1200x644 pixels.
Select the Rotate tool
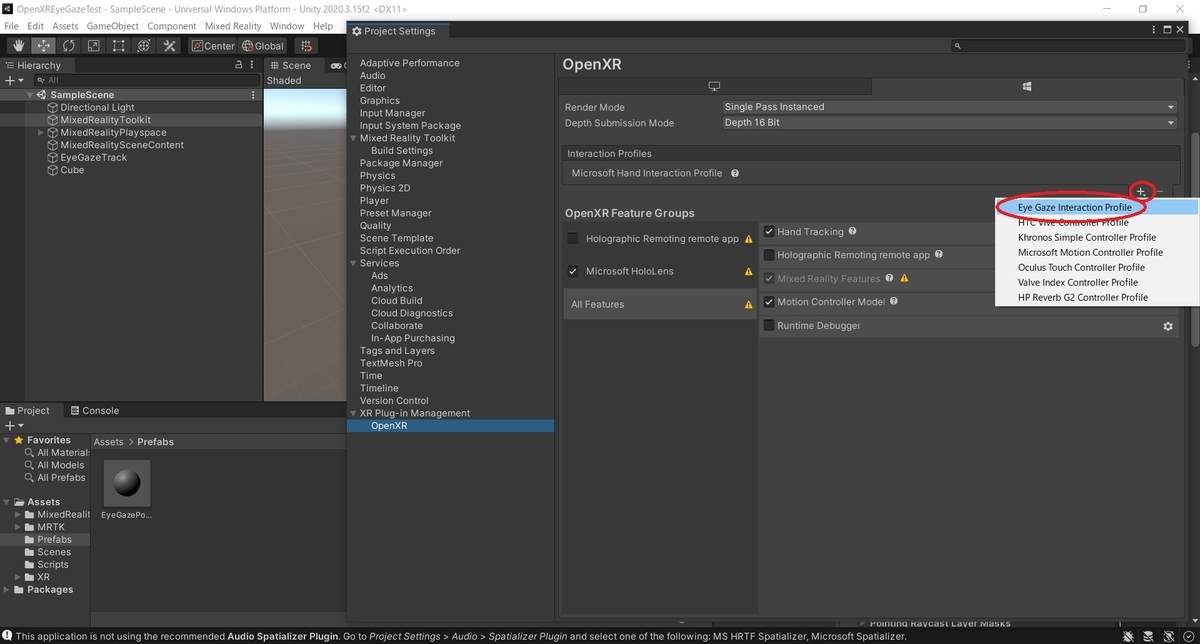[x=69, y=46]
